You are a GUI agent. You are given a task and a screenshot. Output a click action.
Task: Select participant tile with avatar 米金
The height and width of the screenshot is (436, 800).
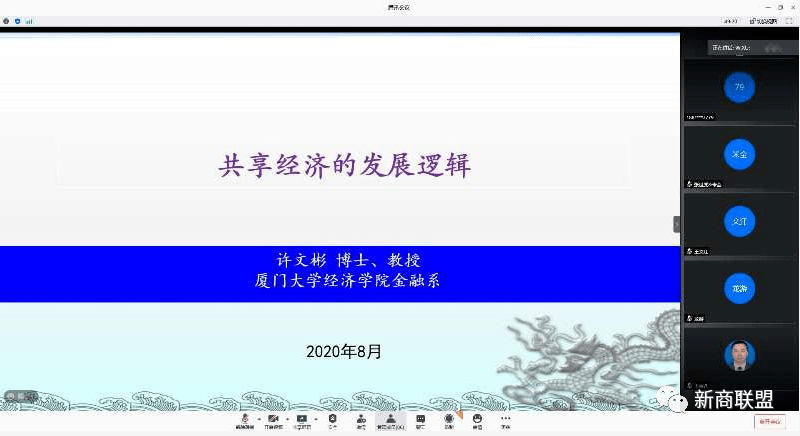739,157
